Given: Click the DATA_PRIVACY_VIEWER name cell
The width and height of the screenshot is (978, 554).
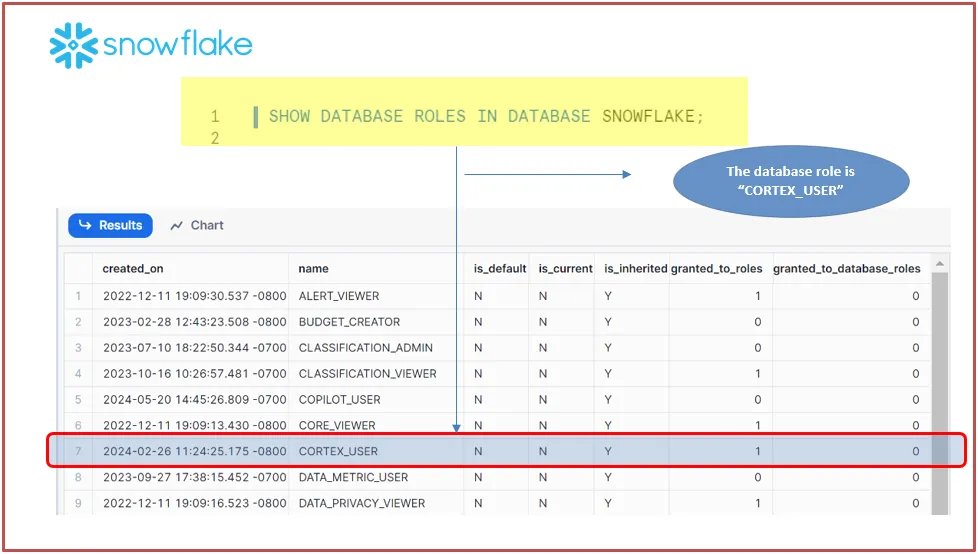Looking at the screenshot, I should 362,504.
